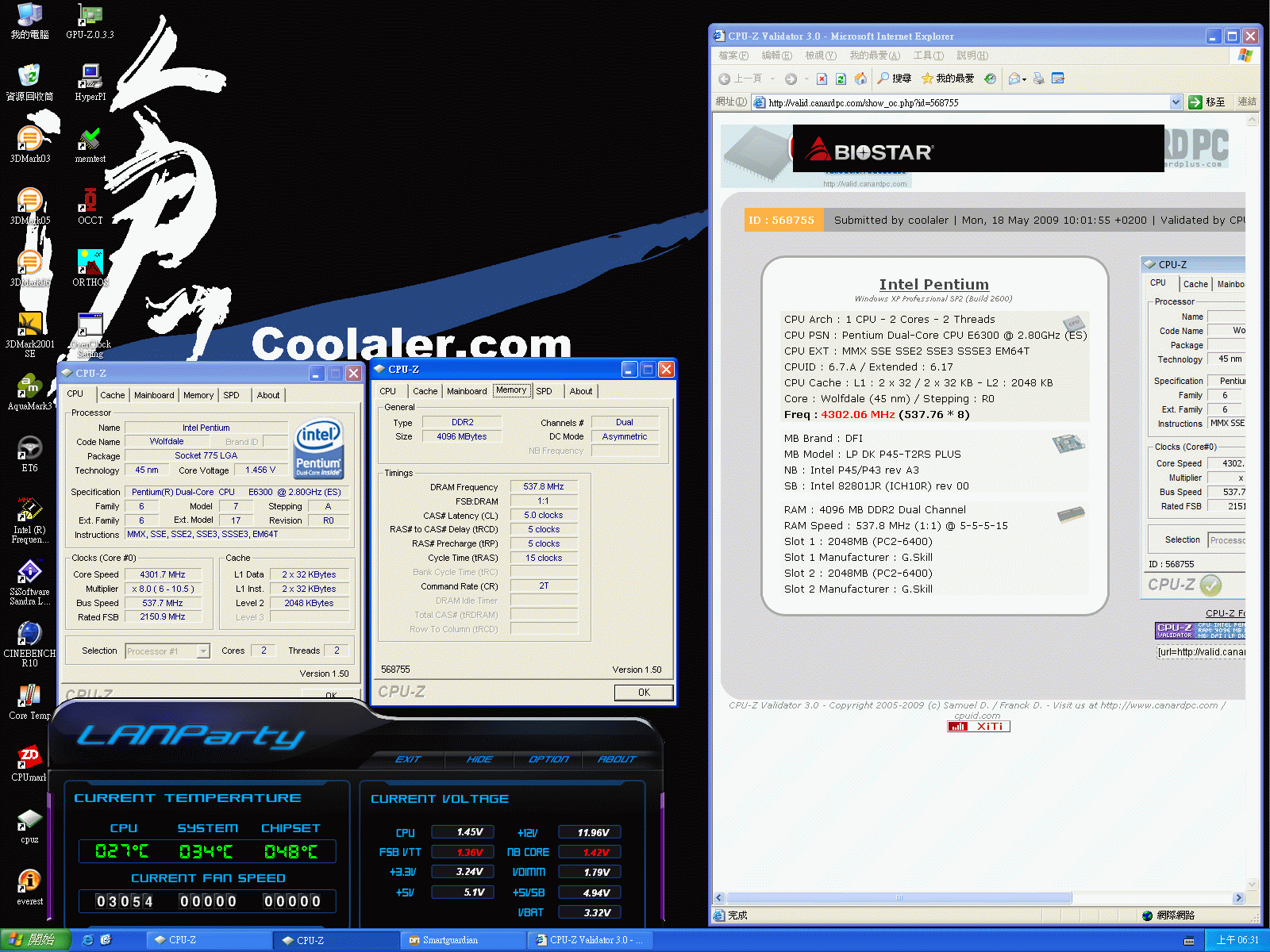Image resolution: width=1270 pixels, height=952 pixels.
Task: Click ABOUT in the LANParty panel
Action: point(617,759)
